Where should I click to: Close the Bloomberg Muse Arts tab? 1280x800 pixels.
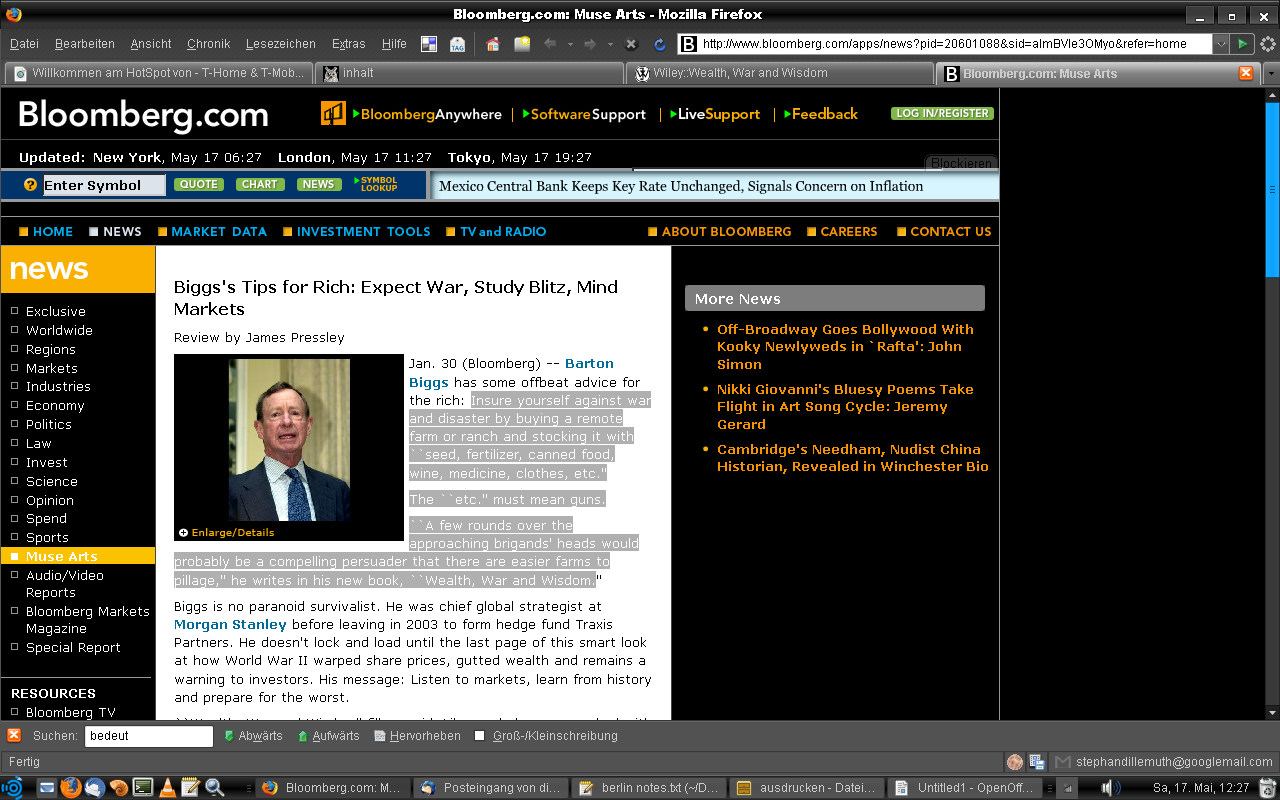click(1246, 73)
